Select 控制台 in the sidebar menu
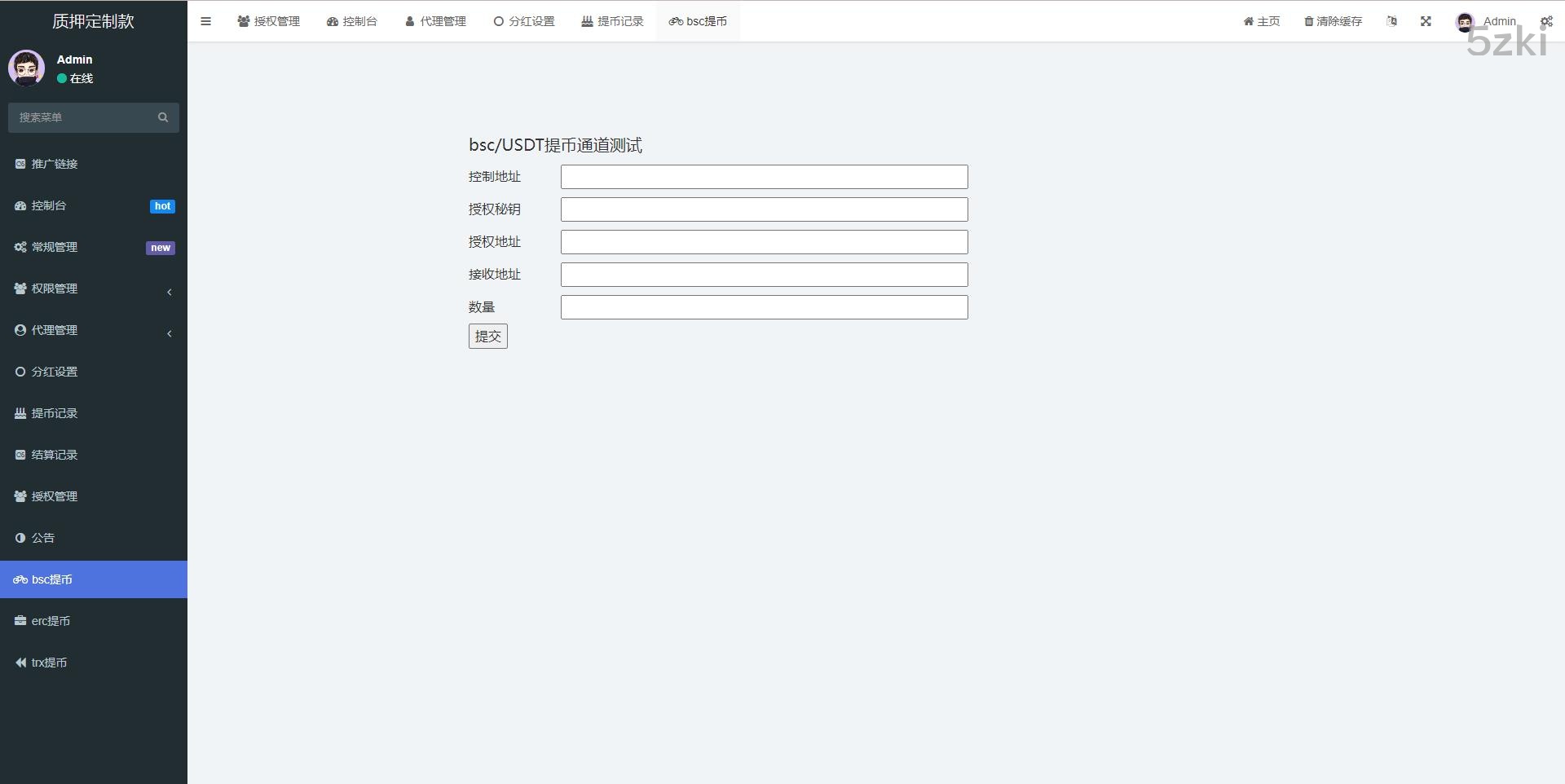1565x784 pixels. (x=49, y=205)
